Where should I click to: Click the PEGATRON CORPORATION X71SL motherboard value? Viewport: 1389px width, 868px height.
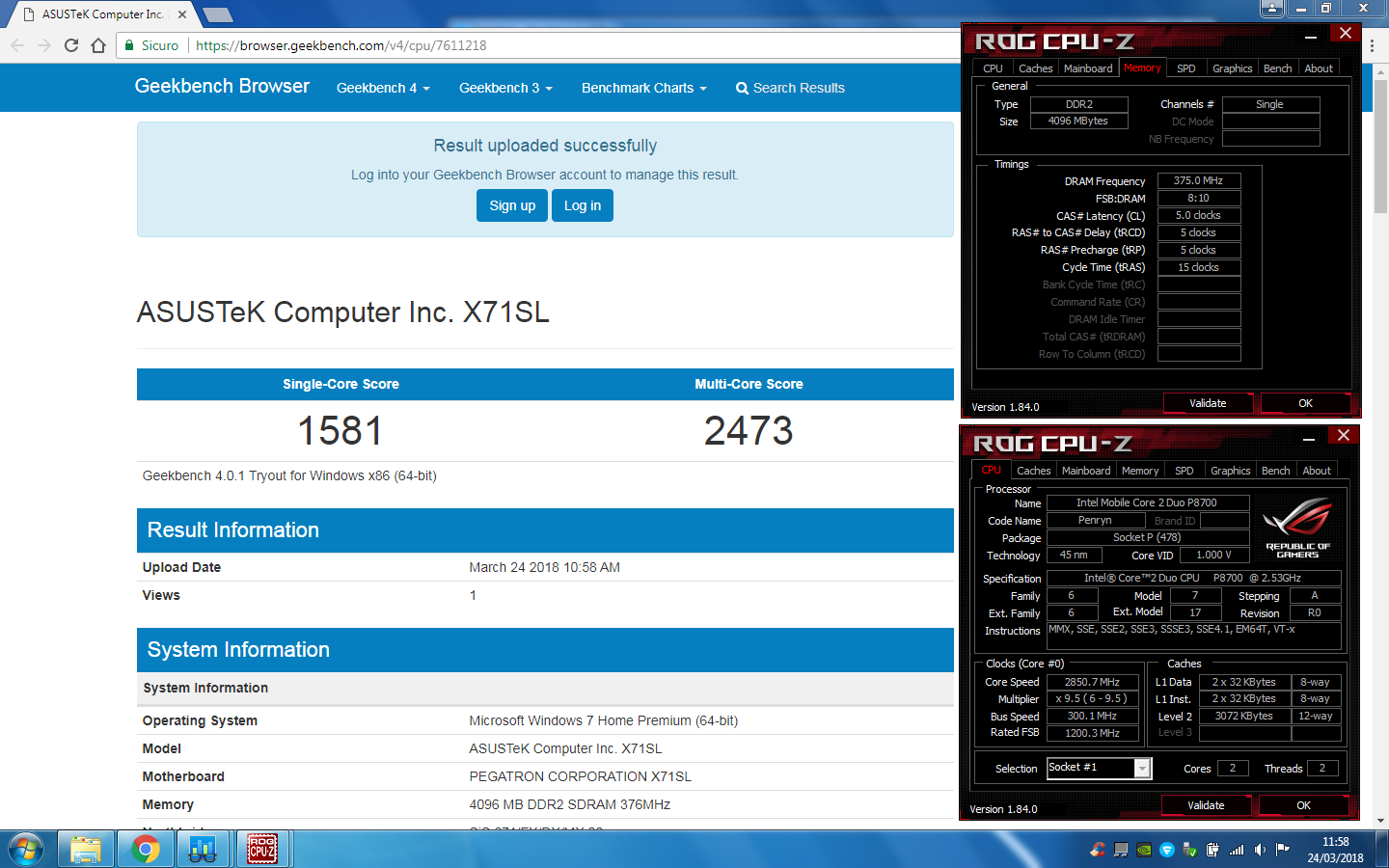point(581,776)
